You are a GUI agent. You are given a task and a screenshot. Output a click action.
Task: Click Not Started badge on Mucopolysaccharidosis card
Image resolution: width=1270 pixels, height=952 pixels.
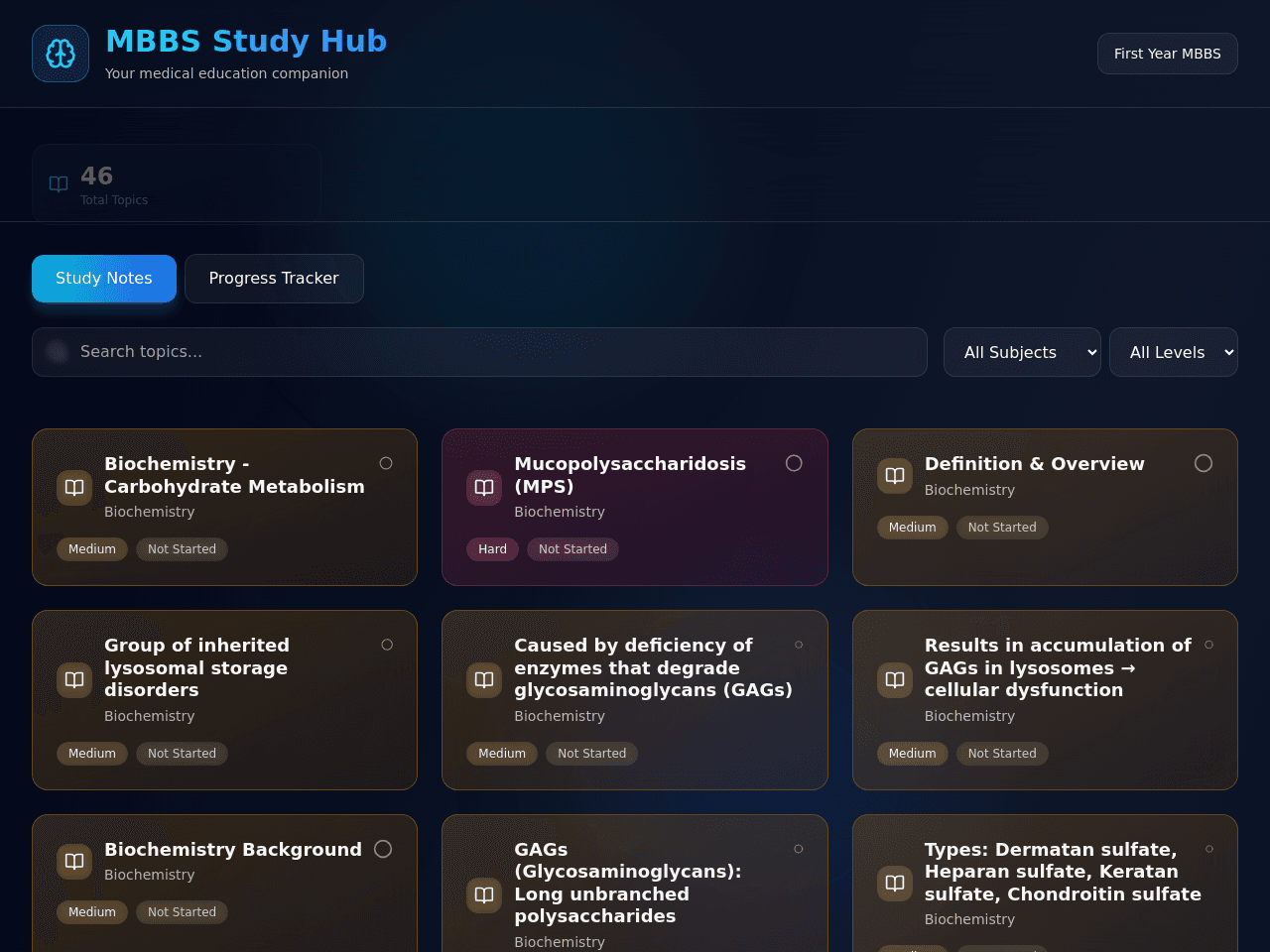572,549
